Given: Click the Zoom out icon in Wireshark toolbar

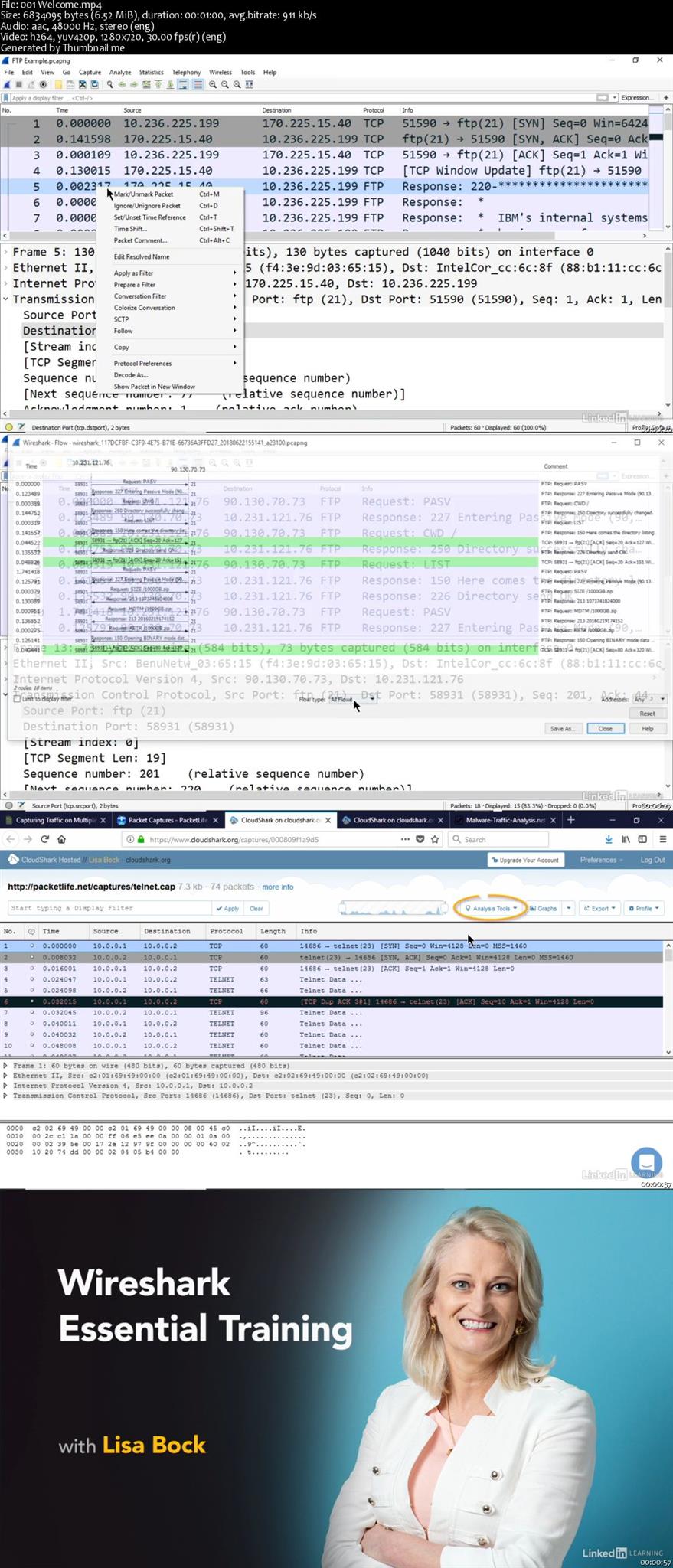Looking at the screenshot, I should click(x=225, y=84).
